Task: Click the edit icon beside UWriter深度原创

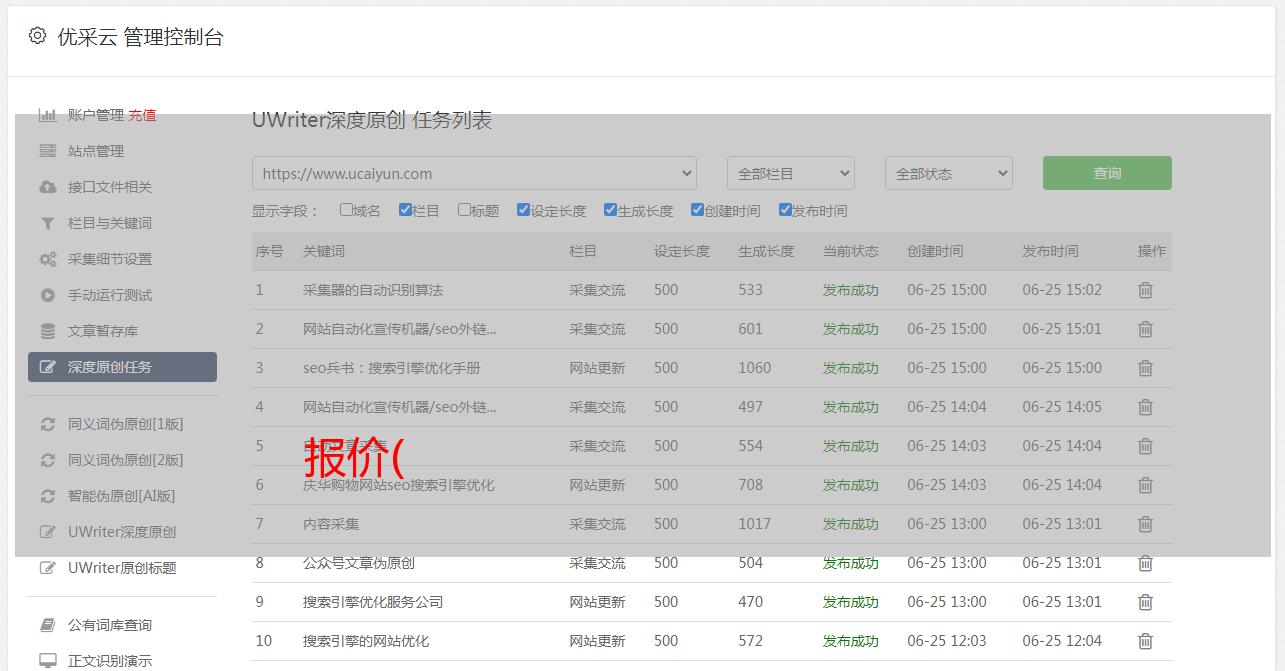Action: (x=47, y=532)
